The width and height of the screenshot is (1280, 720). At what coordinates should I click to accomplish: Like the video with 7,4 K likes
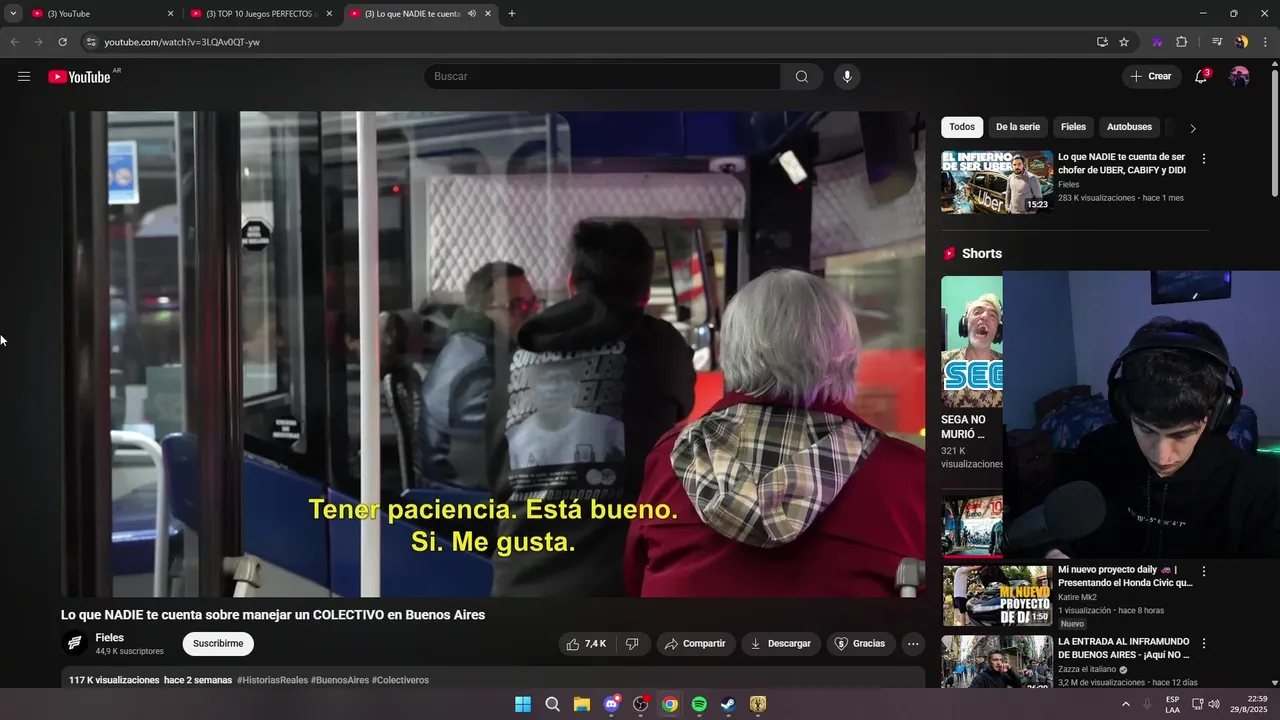point(586,644)
